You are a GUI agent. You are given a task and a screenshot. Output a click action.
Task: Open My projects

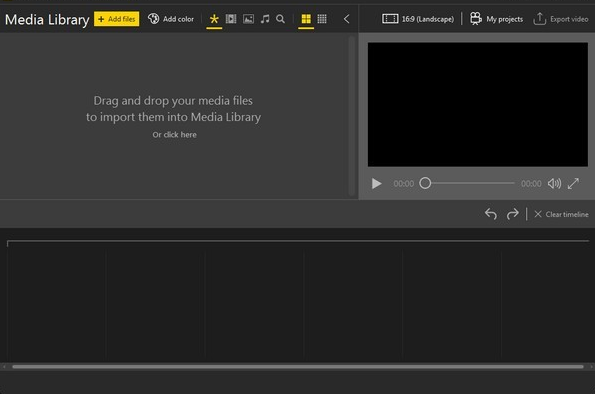[x=496, y=19]
